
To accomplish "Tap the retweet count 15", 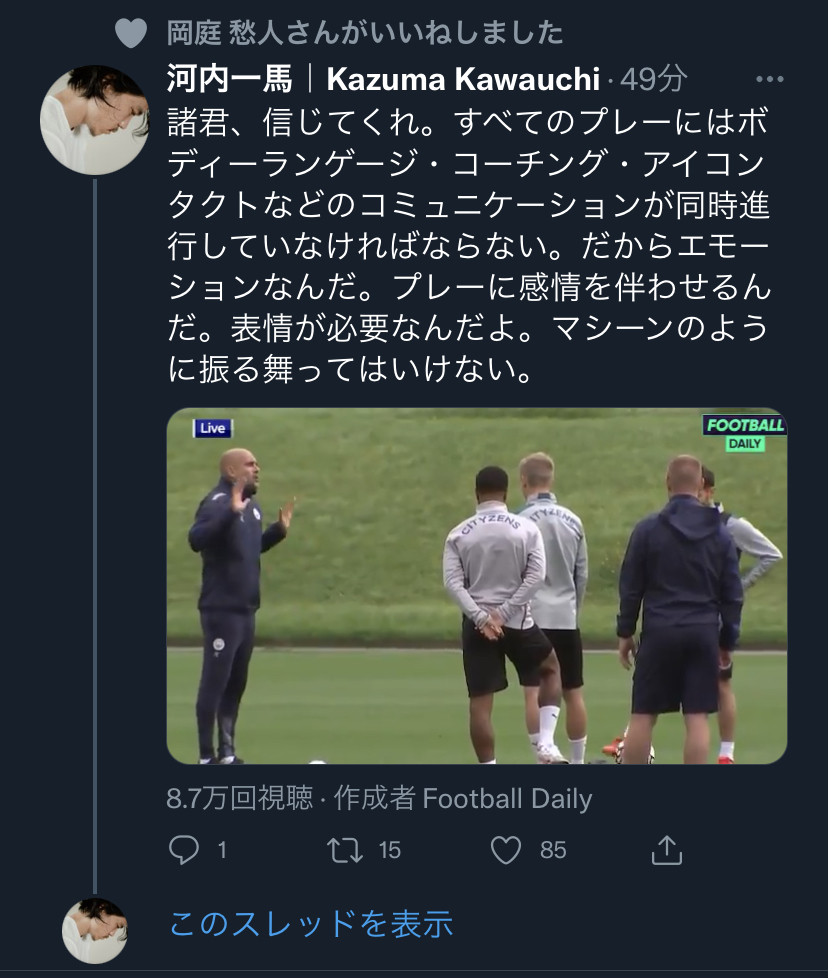I will (x=389, y=850).
